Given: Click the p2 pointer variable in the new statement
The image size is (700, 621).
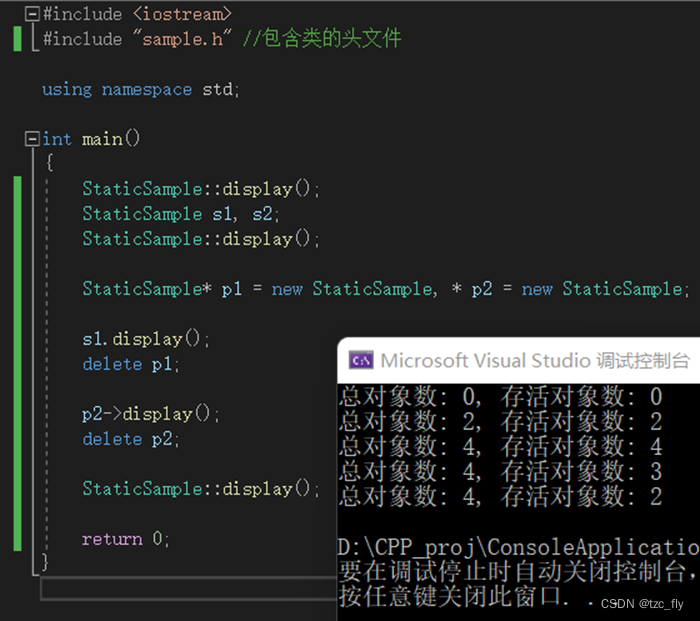Looking at the screenshot, I should (x=482, y=289).
